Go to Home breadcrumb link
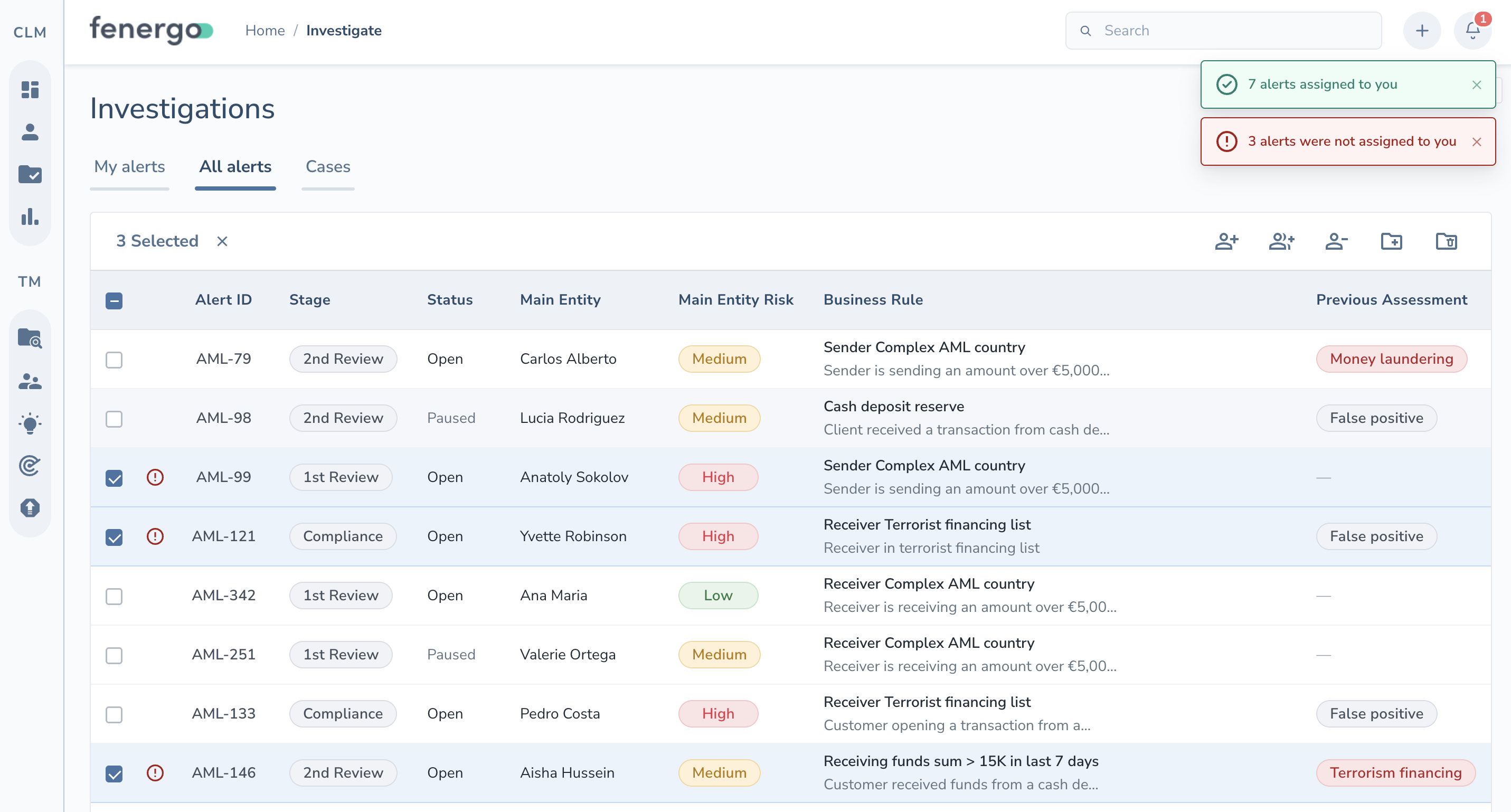Image resolution: width=1511 pixels, height=812 pixels. point(265,31)
